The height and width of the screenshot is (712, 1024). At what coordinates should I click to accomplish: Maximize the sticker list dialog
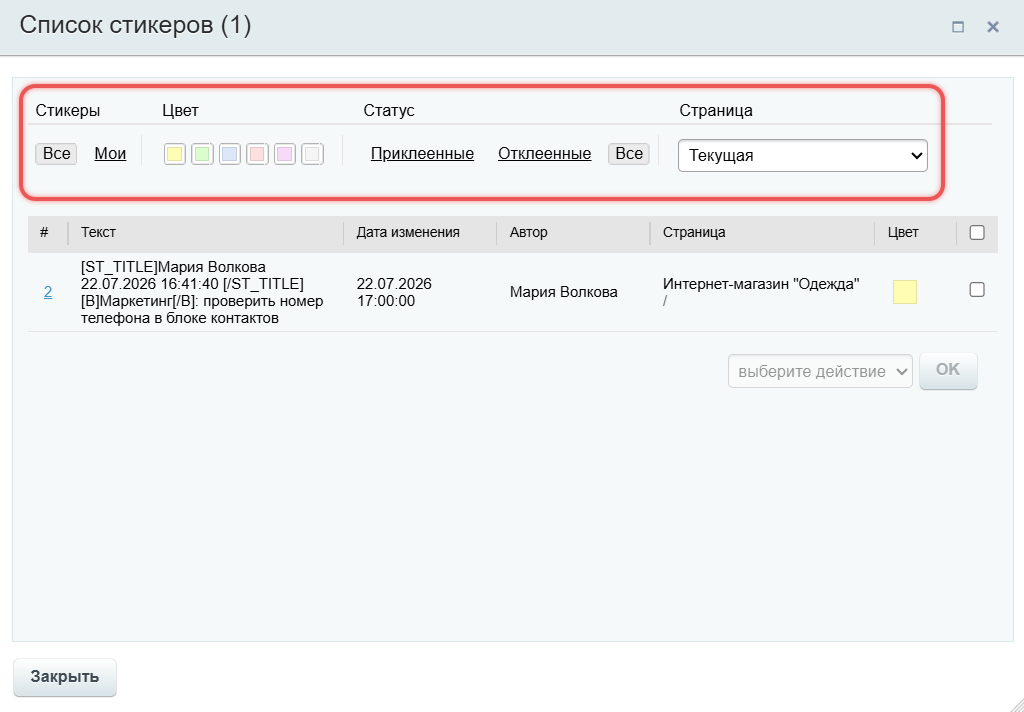(x=958, y=27)
